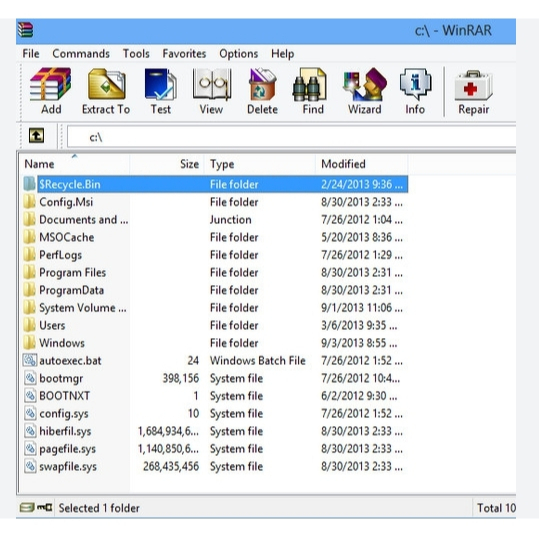Sort list by Size column header
The width and height of the screenshot is (539, 539).
tap(167, 164)
